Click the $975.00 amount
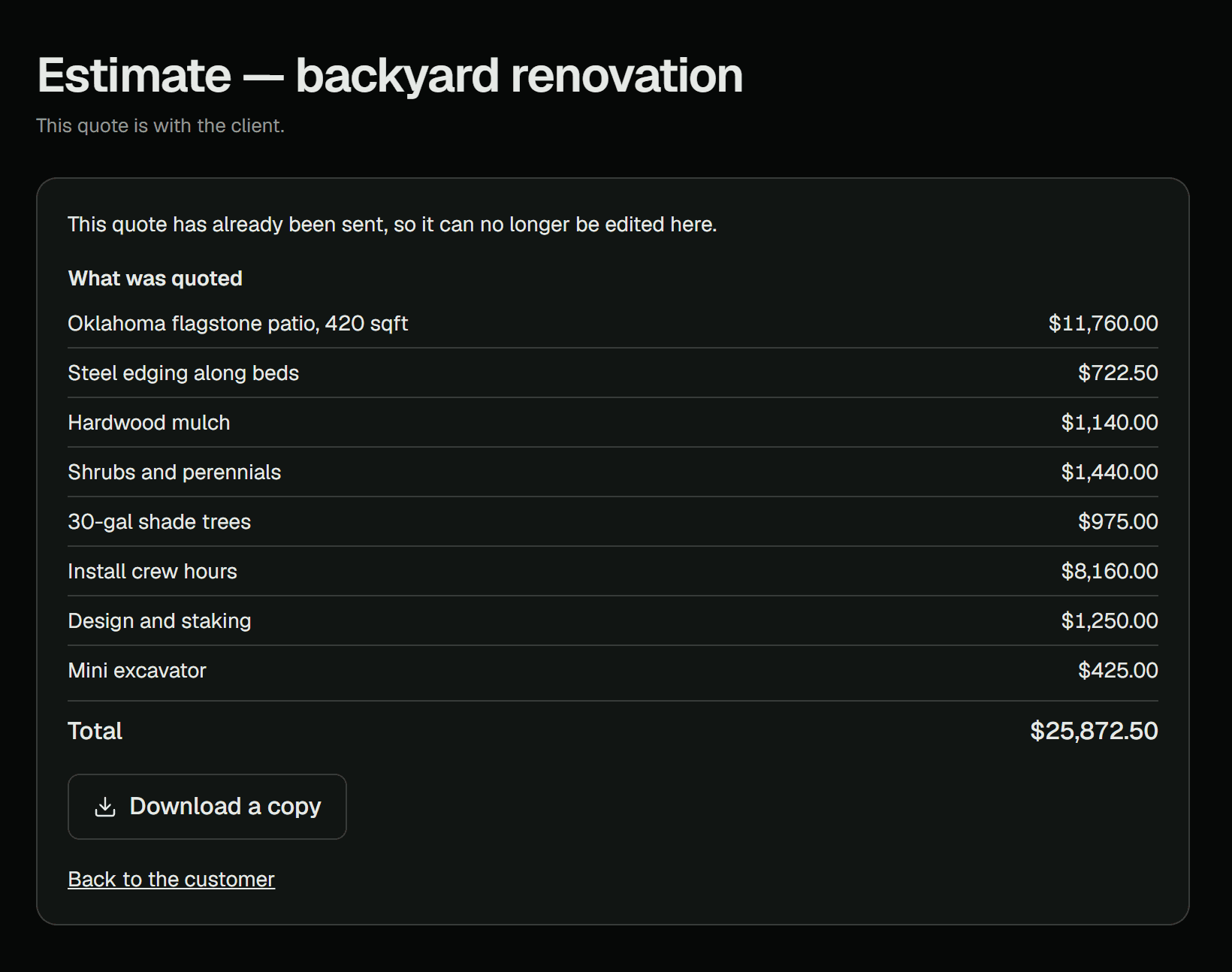Screen dimensions: 1232x972 [1118, 522]
